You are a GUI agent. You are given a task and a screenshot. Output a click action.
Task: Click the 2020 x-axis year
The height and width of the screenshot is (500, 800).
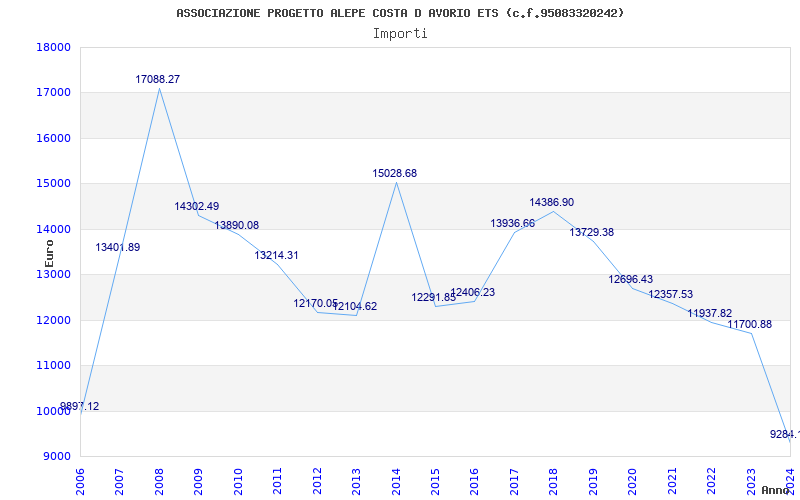tap(633, 482)
